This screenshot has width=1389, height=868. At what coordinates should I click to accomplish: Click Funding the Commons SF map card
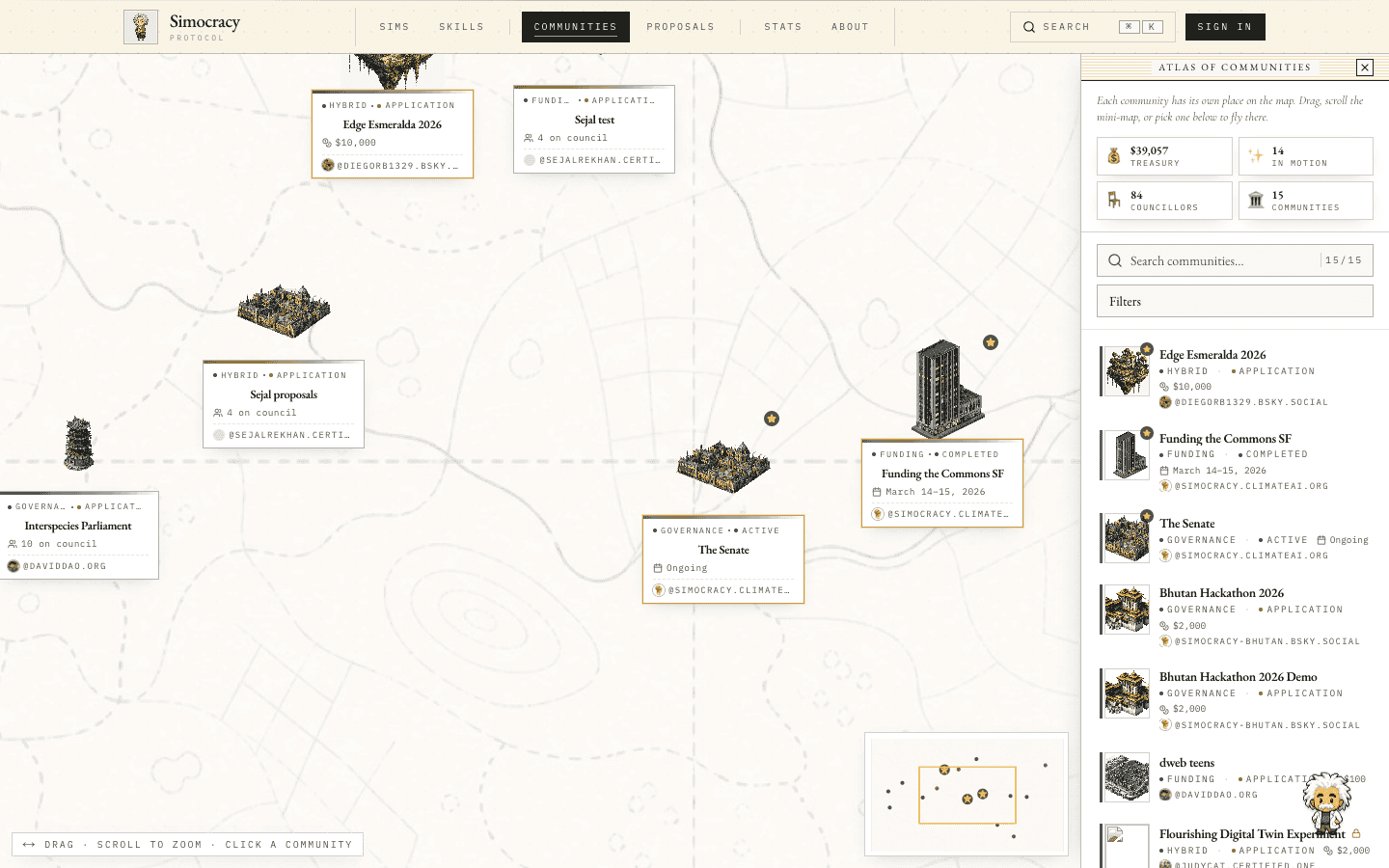(942, 483)
